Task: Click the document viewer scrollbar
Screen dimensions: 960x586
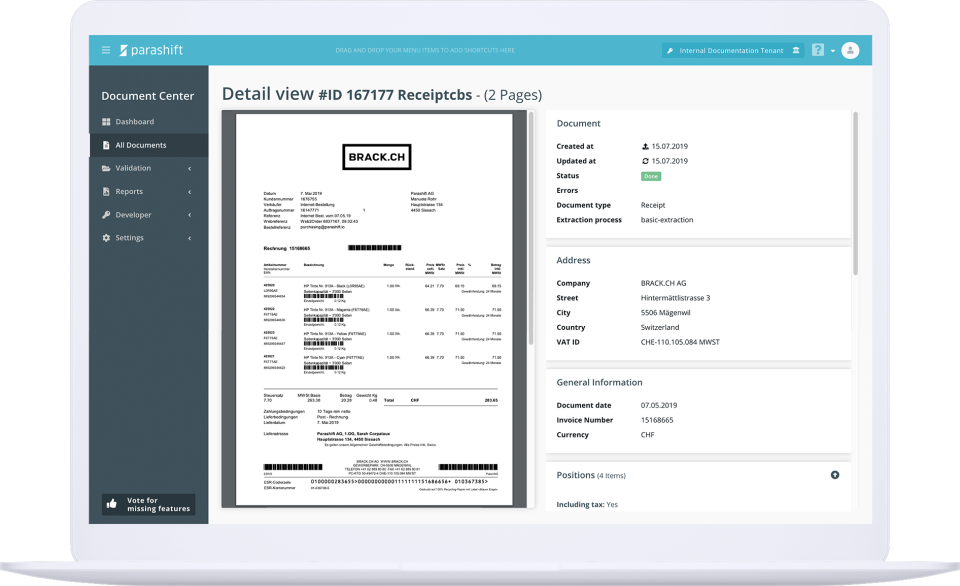Action: (531, 230)
